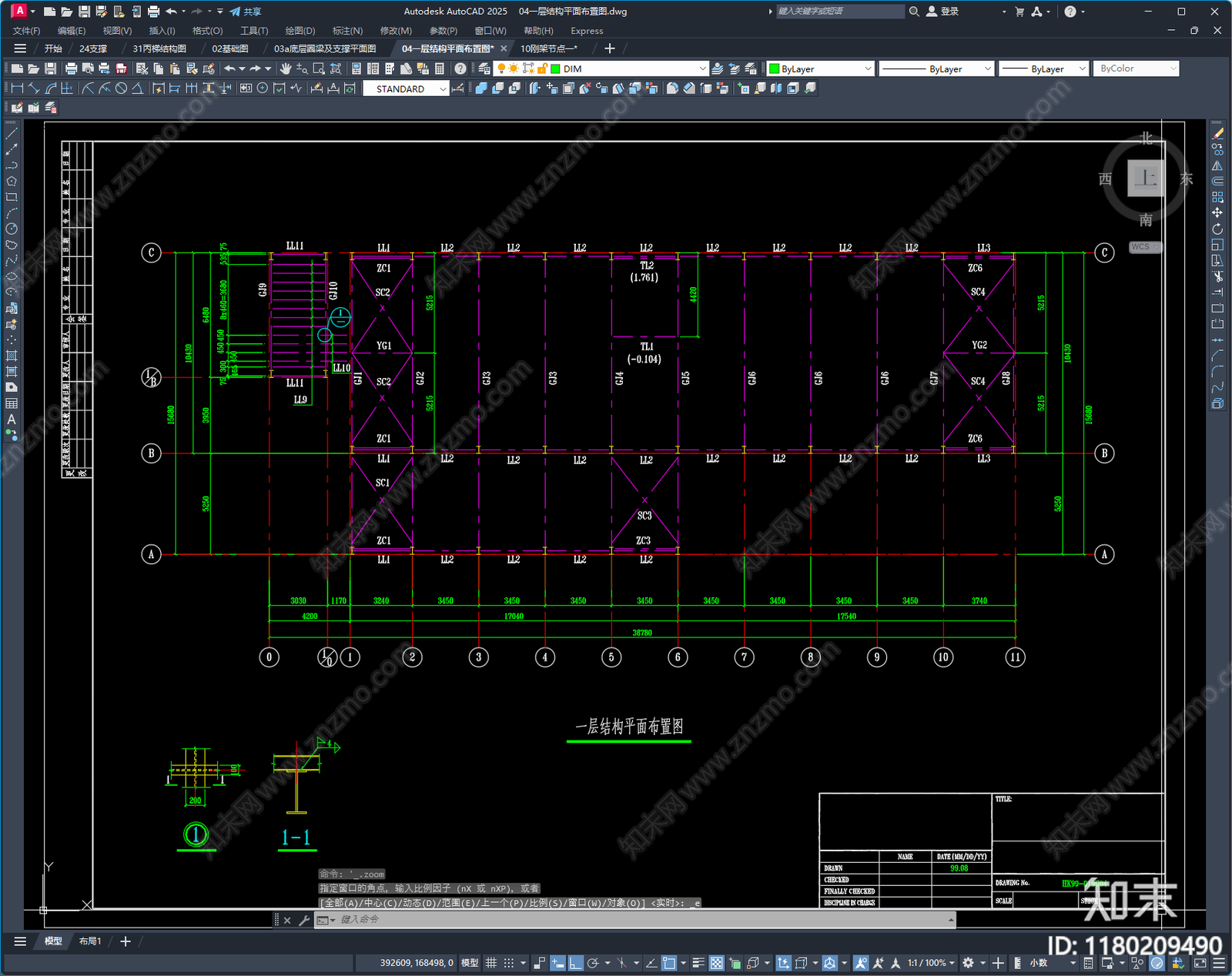Viewport: 1232px width, 976px height.
Task: Select the Circle draw tool on left toolbar
Action: (x=12, y=229)
